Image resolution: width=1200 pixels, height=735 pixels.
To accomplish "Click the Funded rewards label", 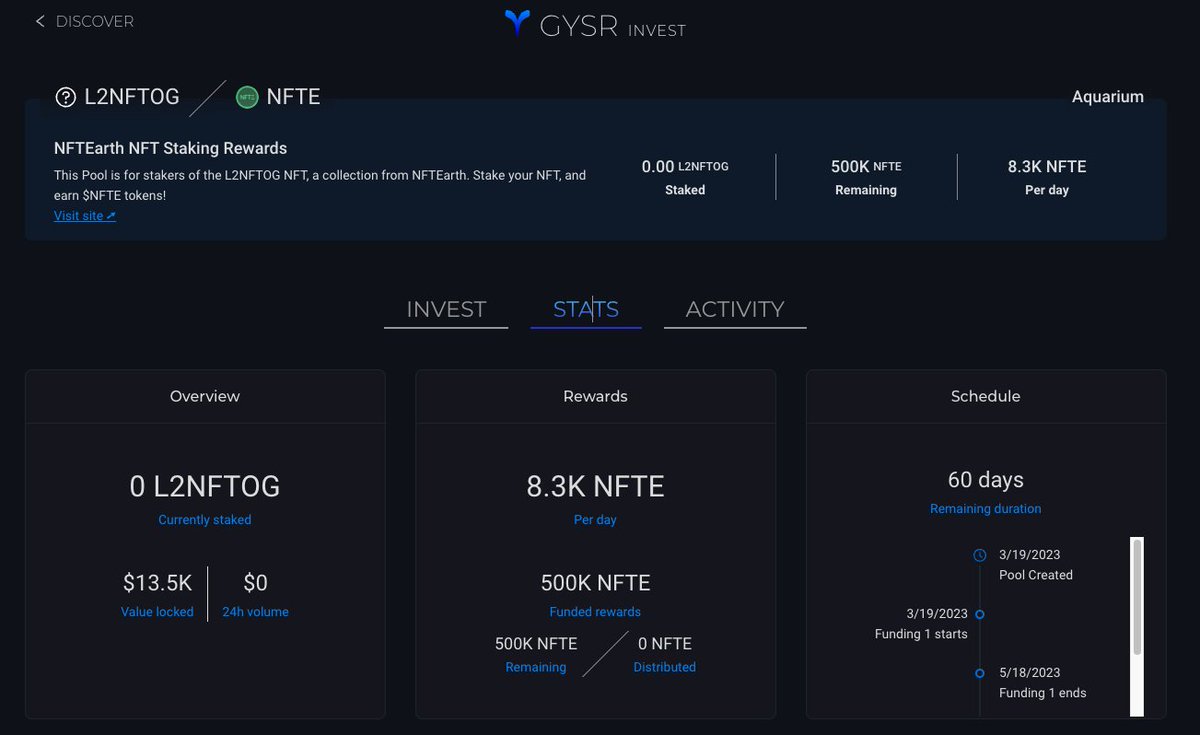I will coord(595,612).
